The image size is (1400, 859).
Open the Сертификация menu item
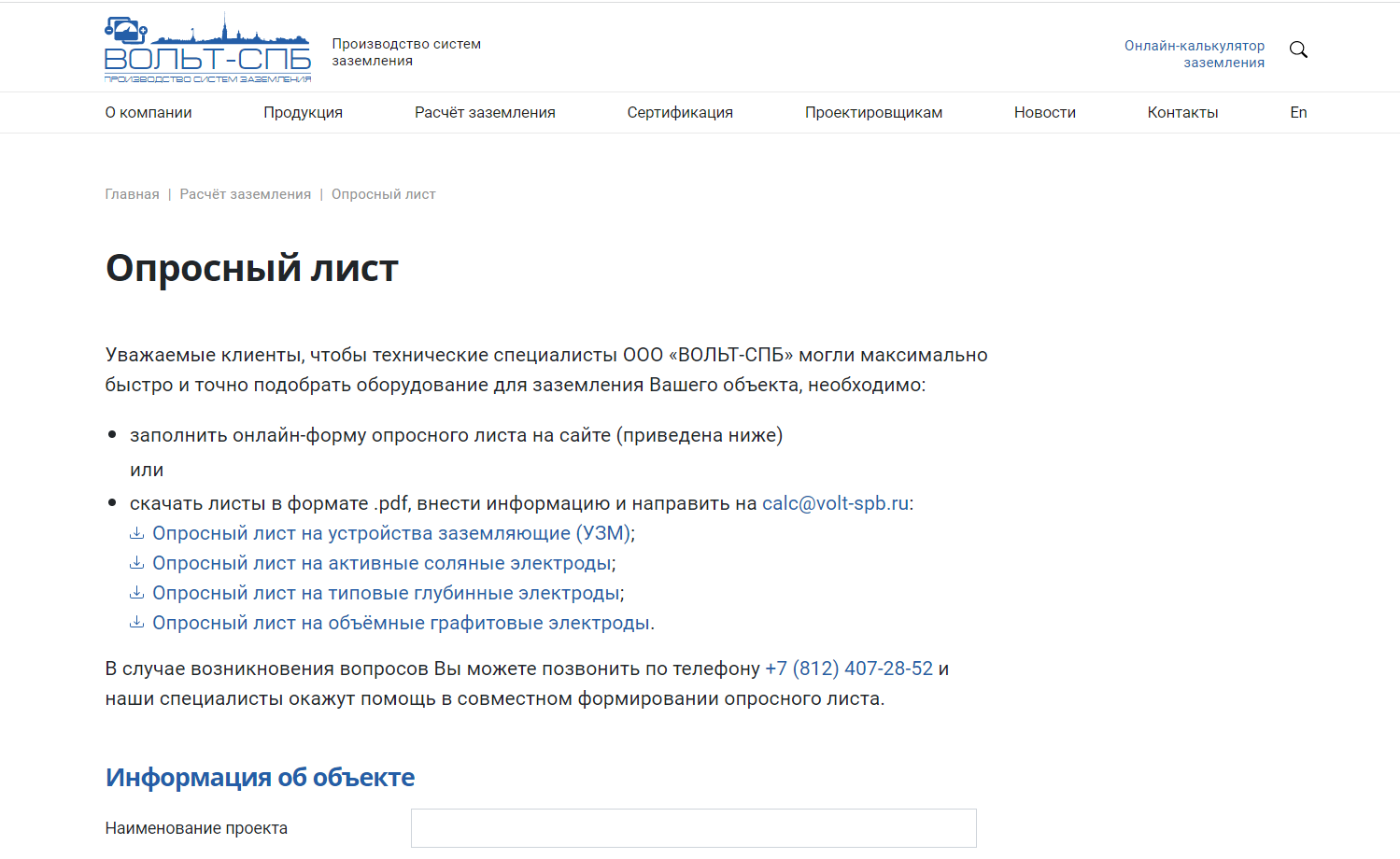pos(680,112)
